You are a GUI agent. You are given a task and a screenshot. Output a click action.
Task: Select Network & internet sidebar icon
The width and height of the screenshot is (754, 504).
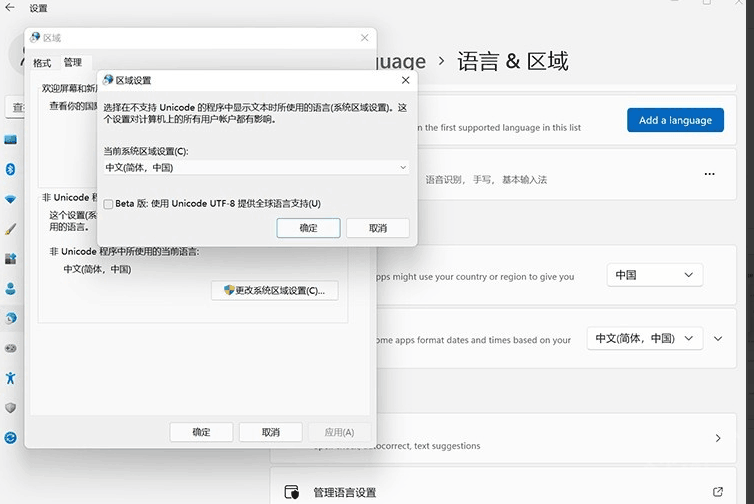point(11,199)
